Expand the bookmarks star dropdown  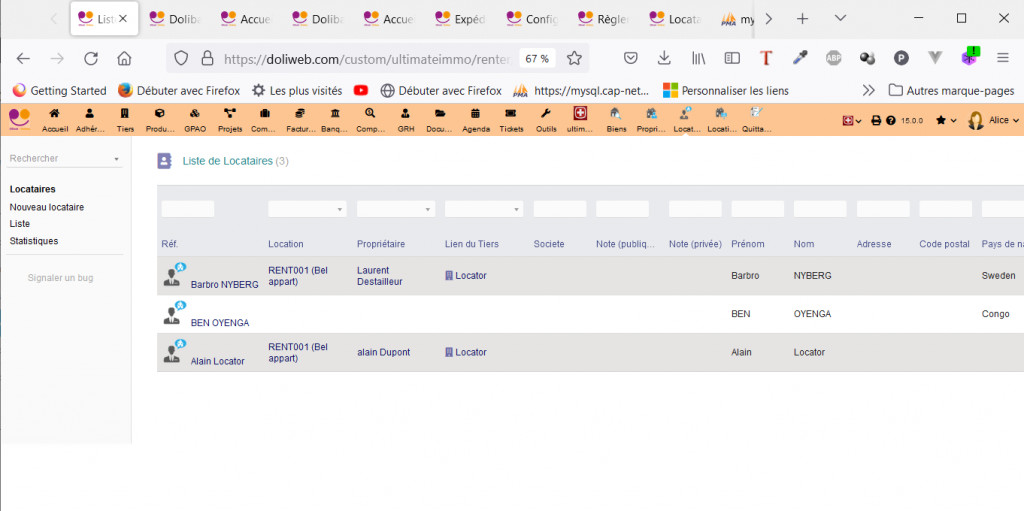coord(945,121)
